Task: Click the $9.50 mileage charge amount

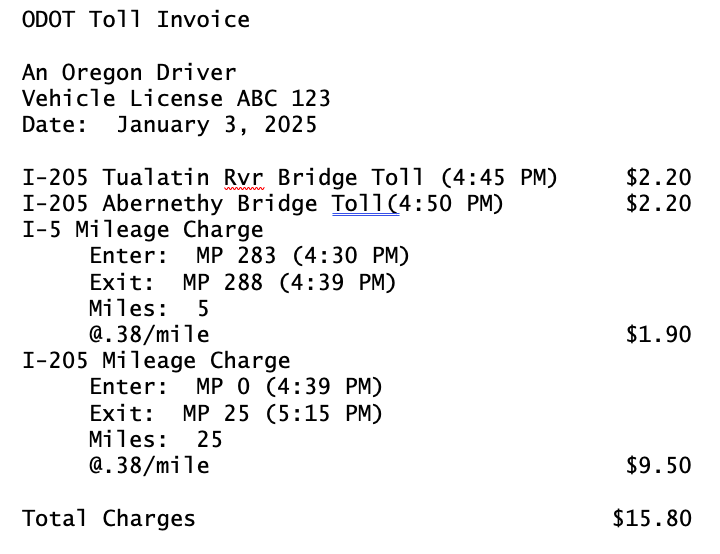Action: [658, 464]
